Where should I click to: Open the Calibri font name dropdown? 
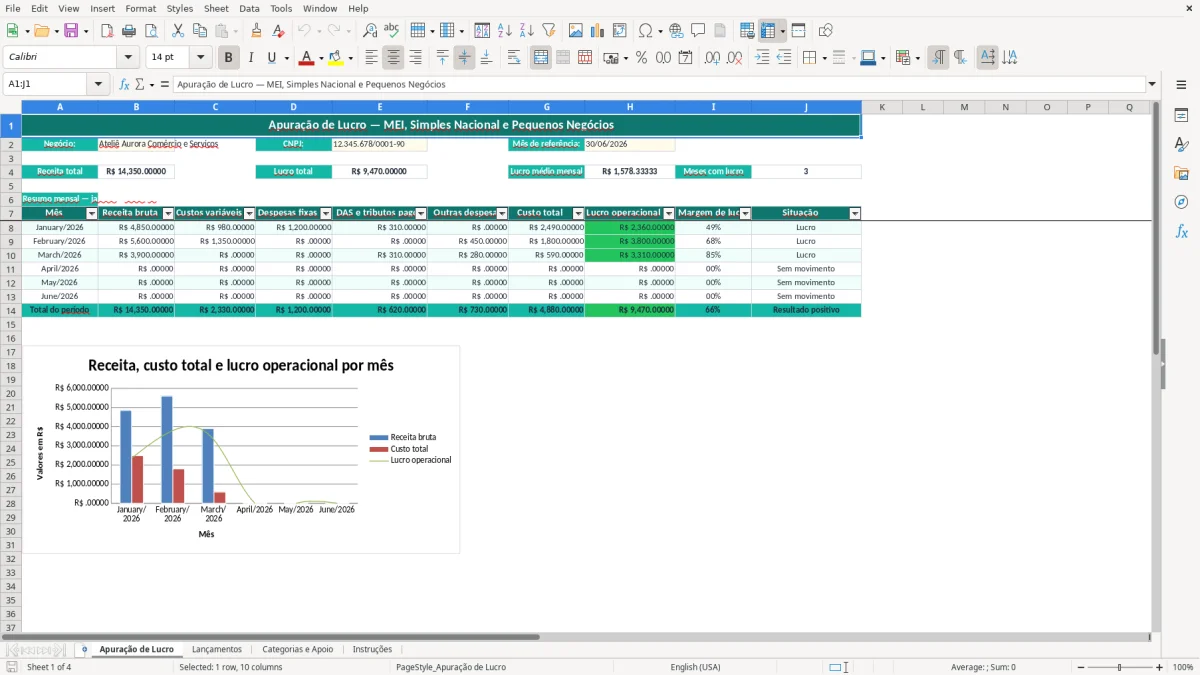(128, 58)
